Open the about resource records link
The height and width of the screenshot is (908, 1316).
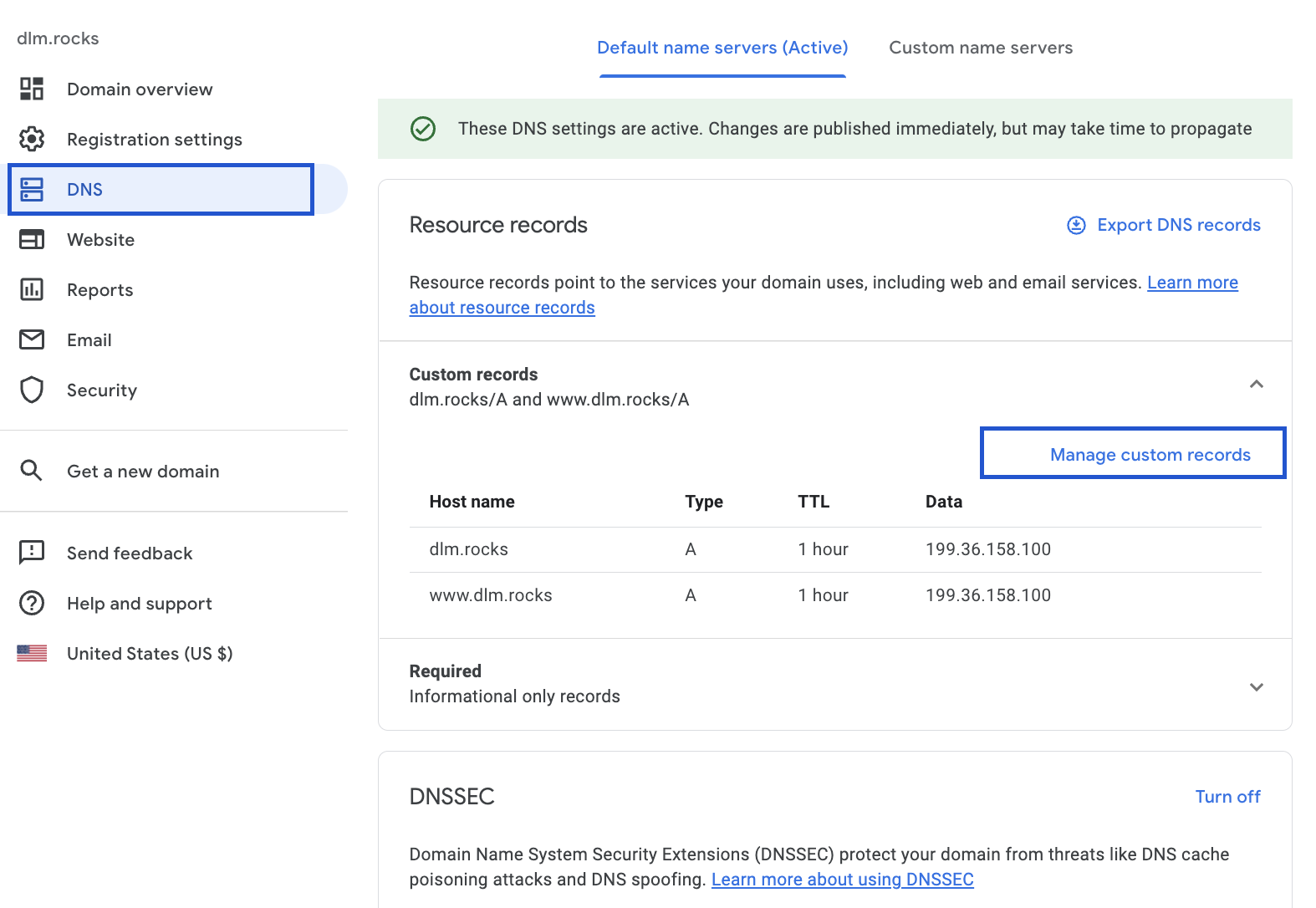[x=502, y=308]
